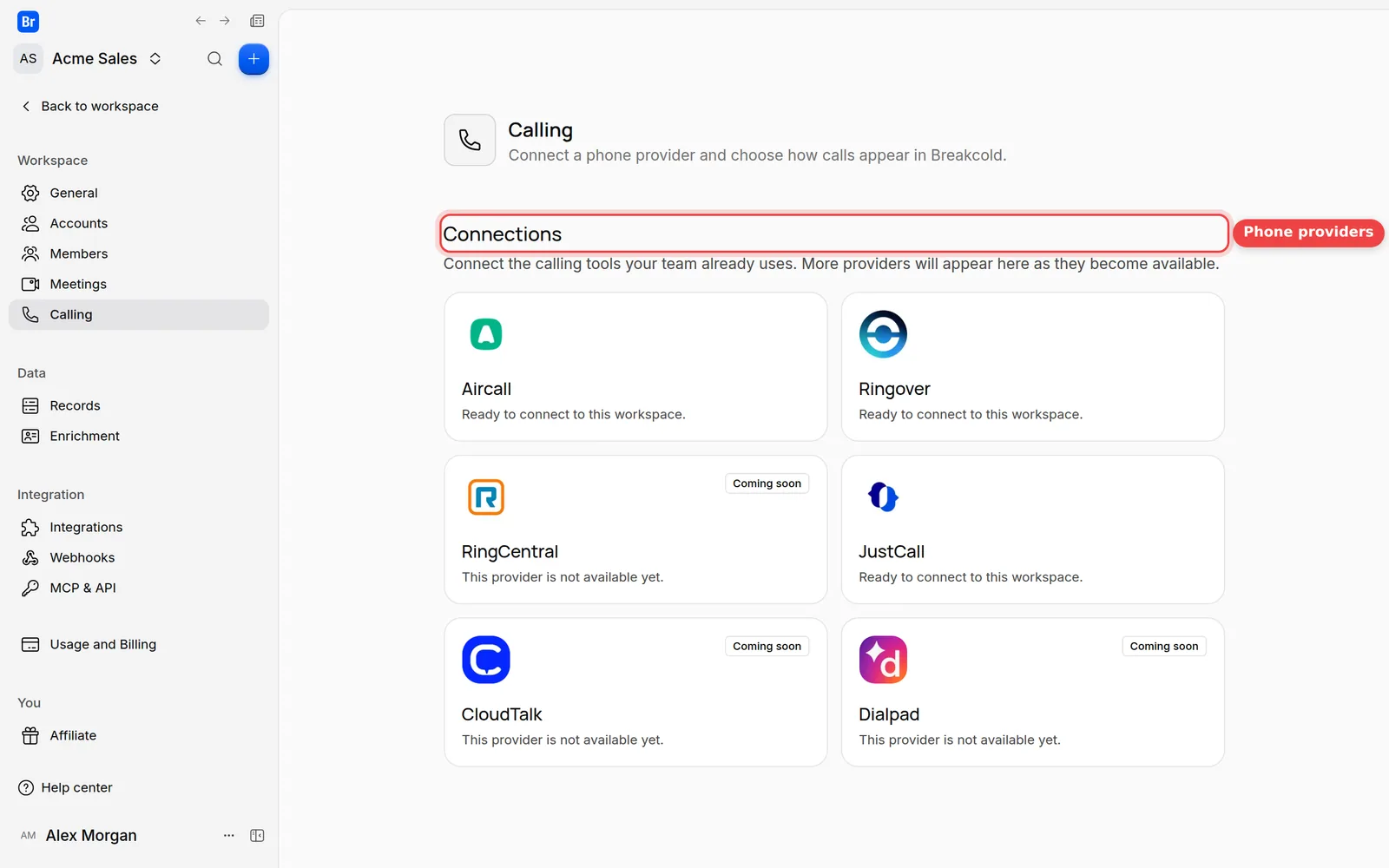
Task: Open the Help center link
Action: click(65, 787)
